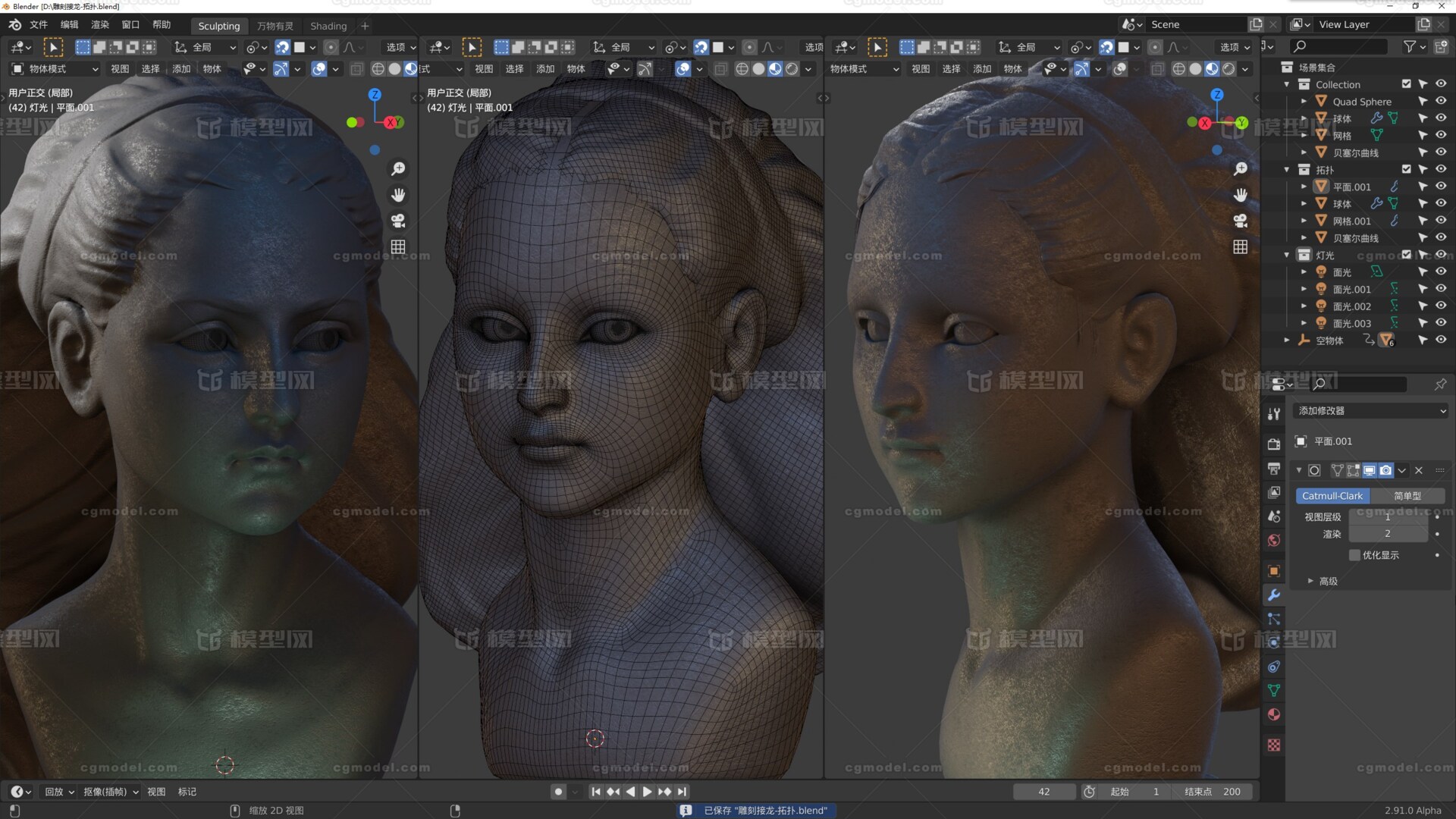Drag the 视图层级 viewport level slider
1456x819 pixels.
[x=1387, y=515]
